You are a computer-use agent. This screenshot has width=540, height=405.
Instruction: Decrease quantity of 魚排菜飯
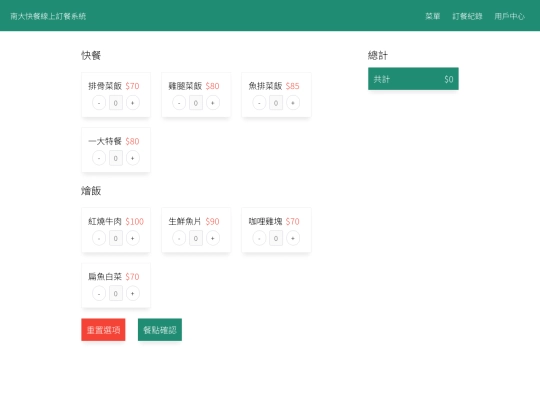tap(259, 103)
